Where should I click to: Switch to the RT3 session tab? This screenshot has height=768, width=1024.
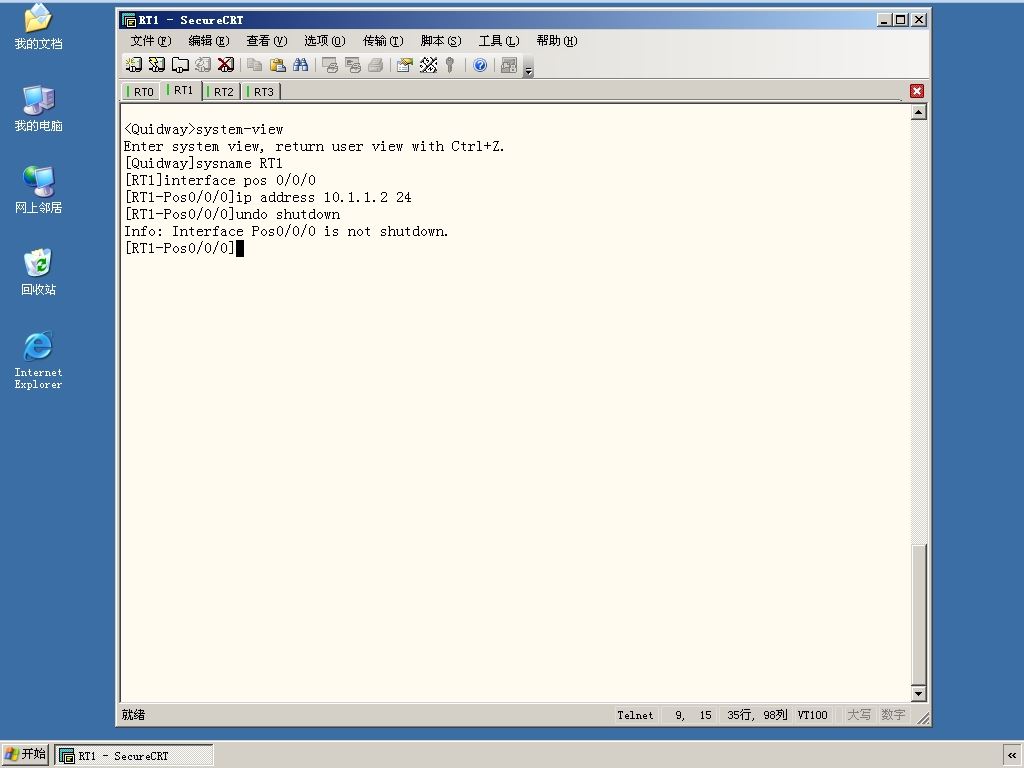coord(261,91)
